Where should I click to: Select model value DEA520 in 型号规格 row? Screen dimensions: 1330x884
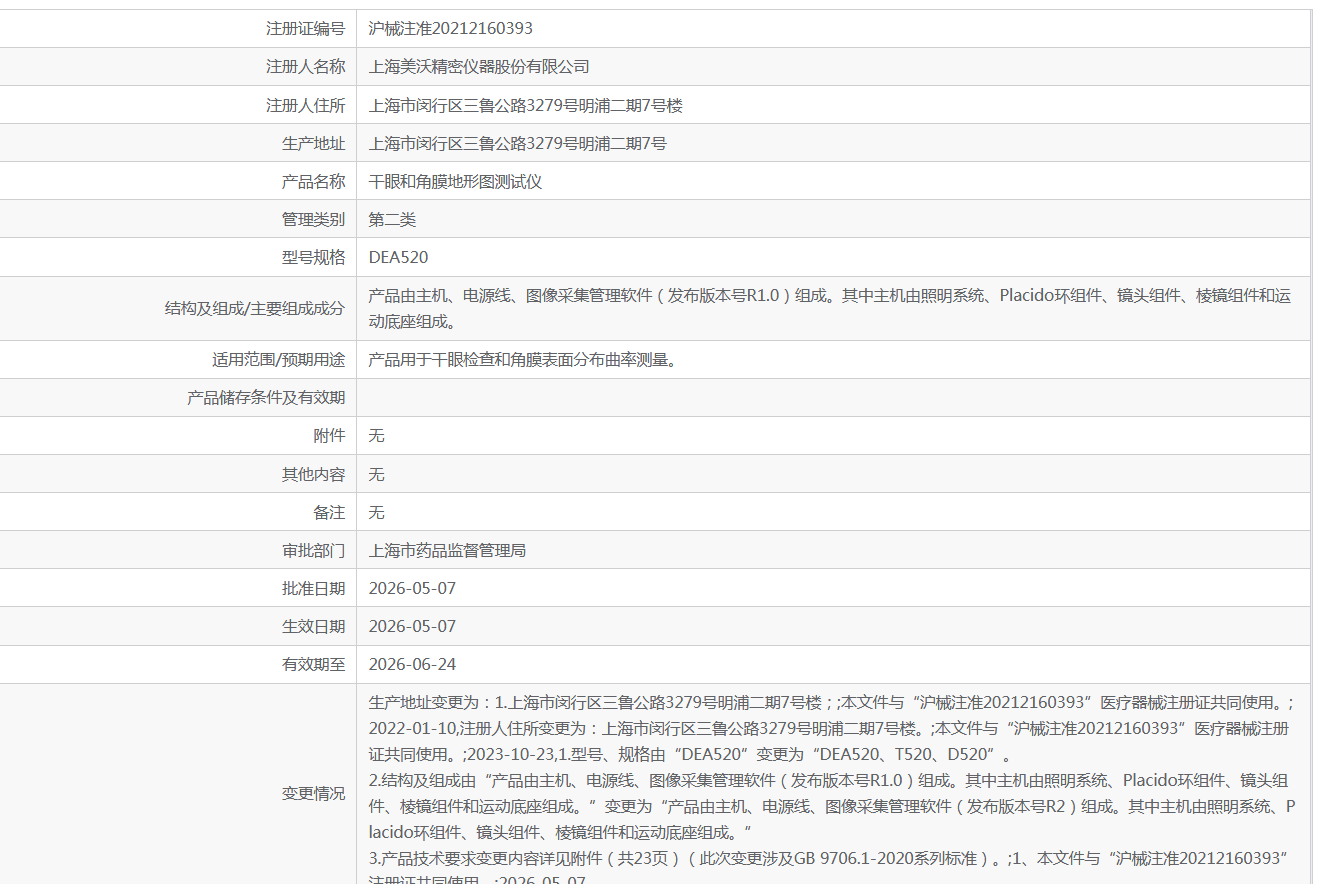(398, 257)
